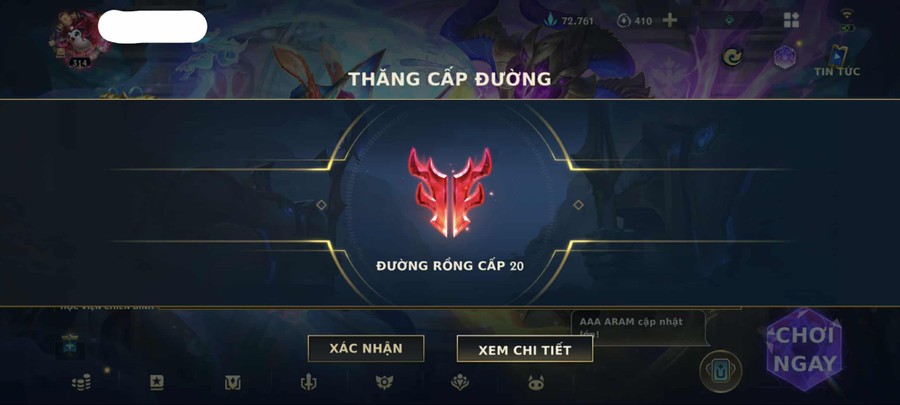900x405 pixels.
Task: Open the gift chest icon
Action: click(x=70, y=344)
